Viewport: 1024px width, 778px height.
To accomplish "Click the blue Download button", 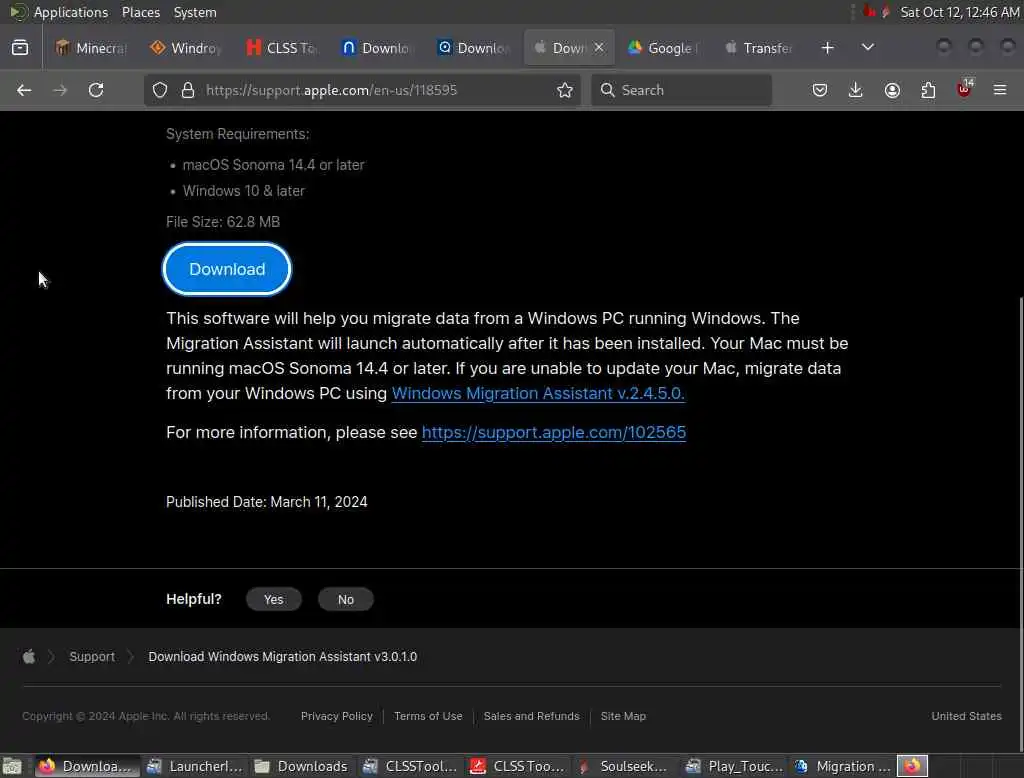I will point(227,269).
